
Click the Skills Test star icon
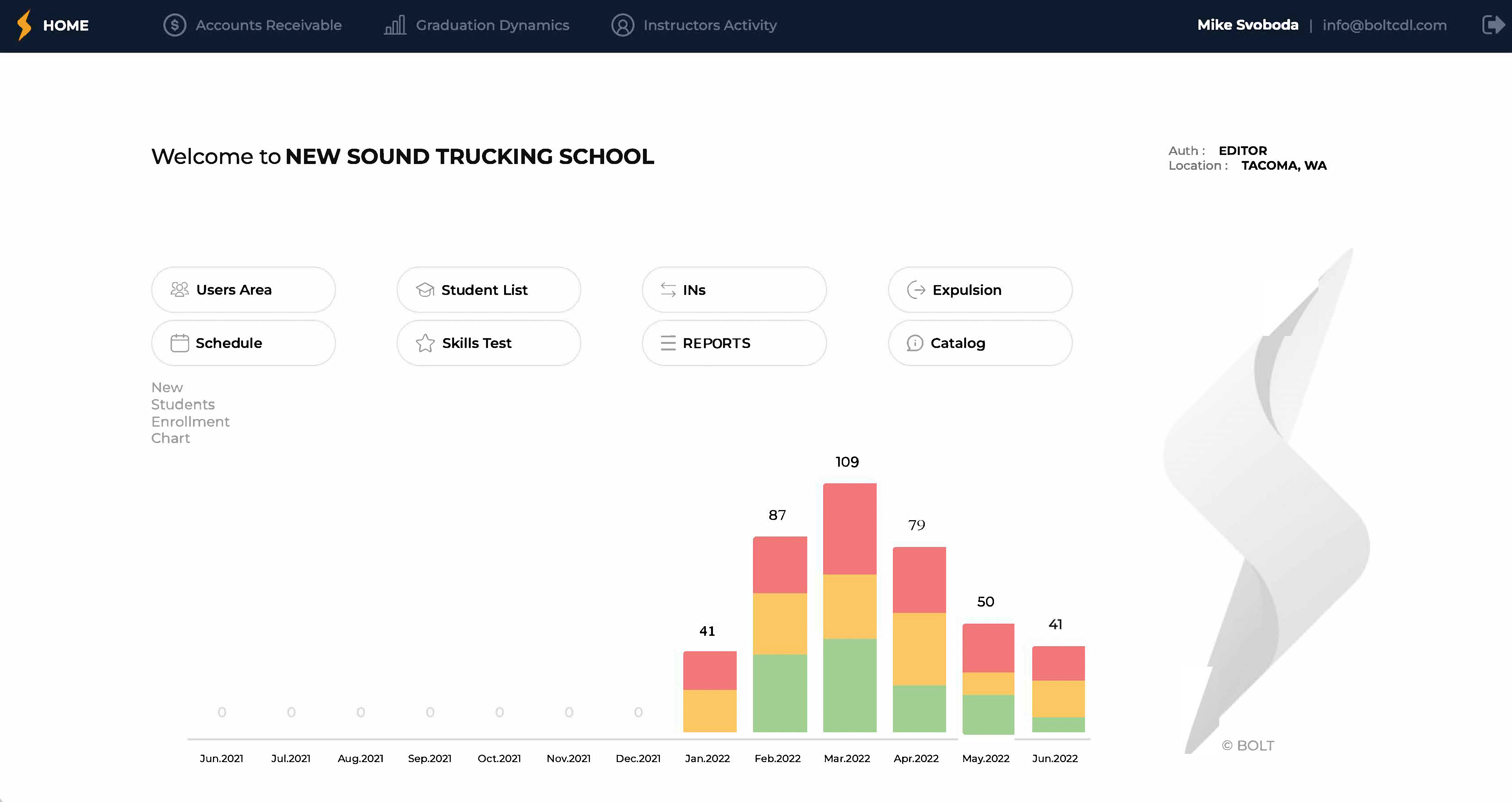click(425, 343)
